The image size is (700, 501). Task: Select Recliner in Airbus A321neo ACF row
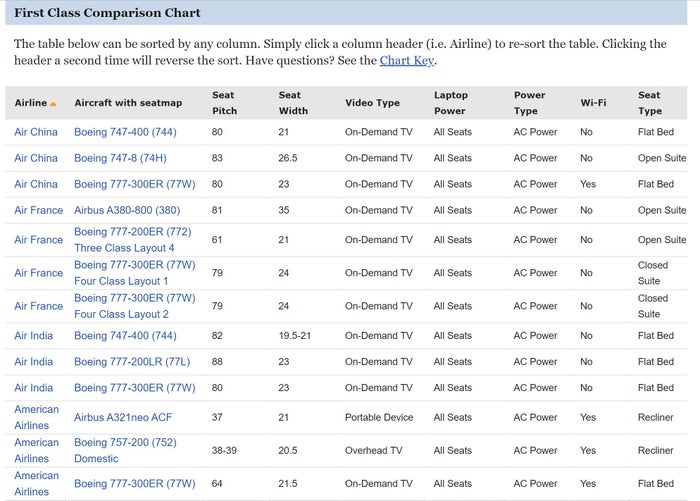tap(656, 418)
